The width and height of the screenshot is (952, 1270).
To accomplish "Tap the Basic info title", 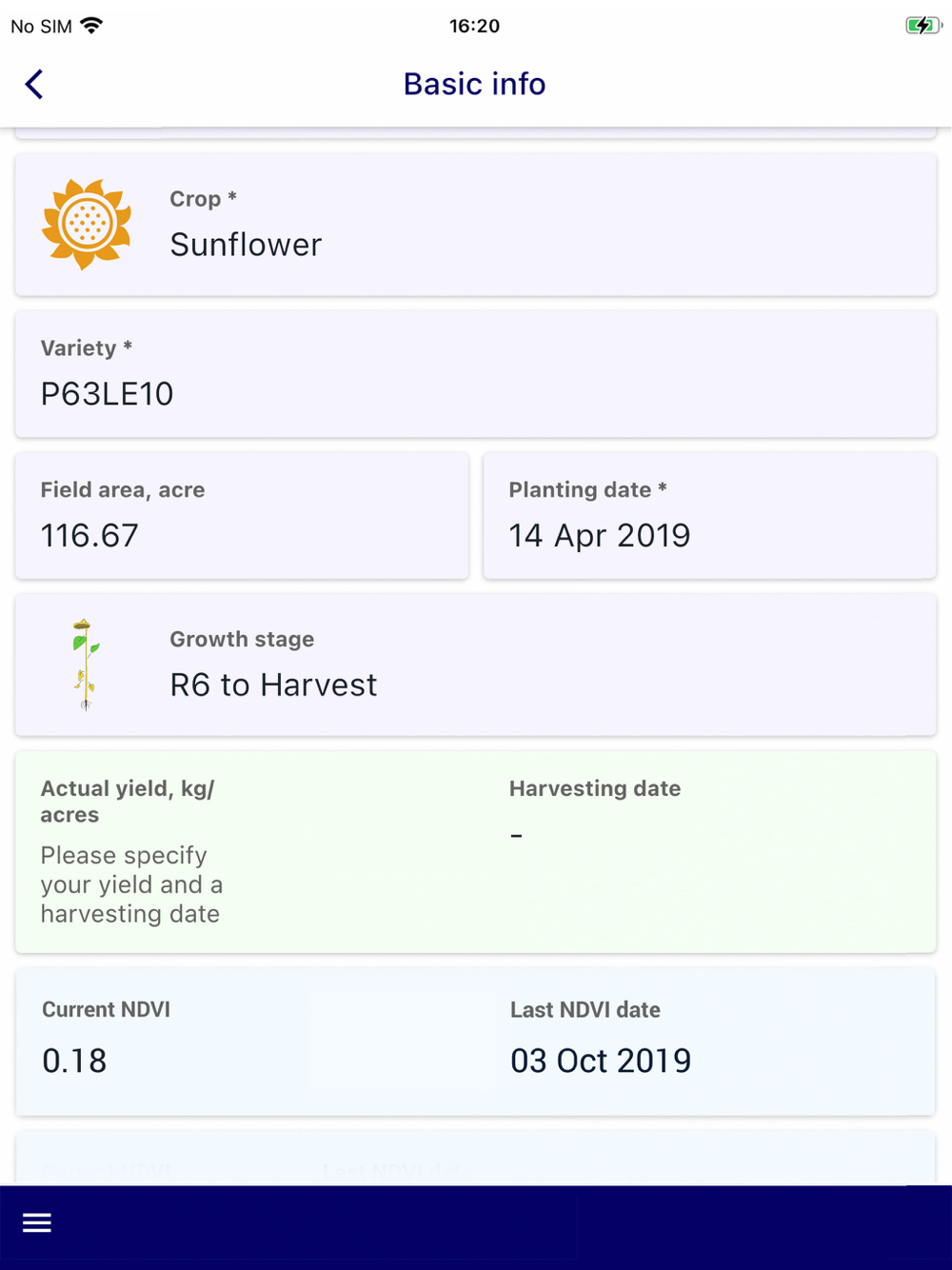I will (x=474, y=85).
